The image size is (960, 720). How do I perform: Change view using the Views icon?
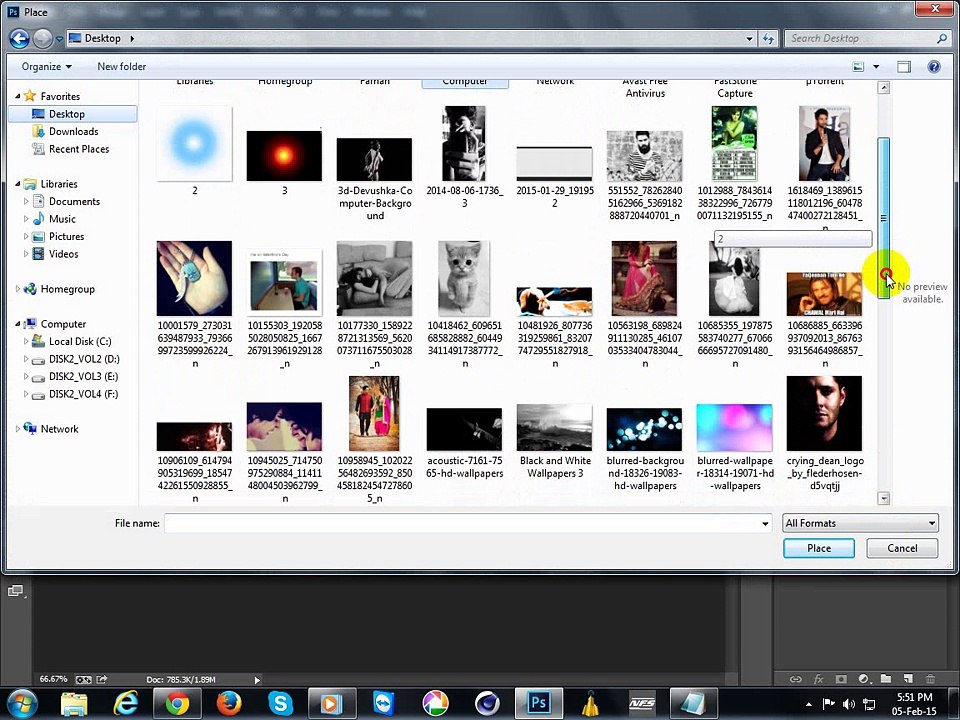click(858, 67)
